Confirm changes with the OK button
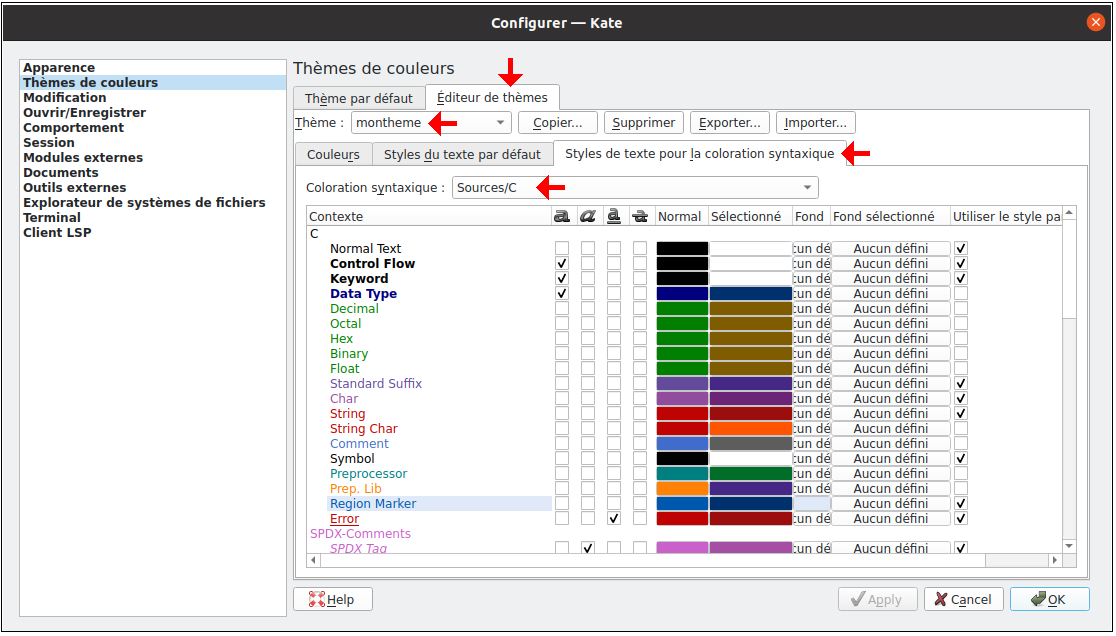This screenshot has height=636, width=1116. [x=1050, y=599]
